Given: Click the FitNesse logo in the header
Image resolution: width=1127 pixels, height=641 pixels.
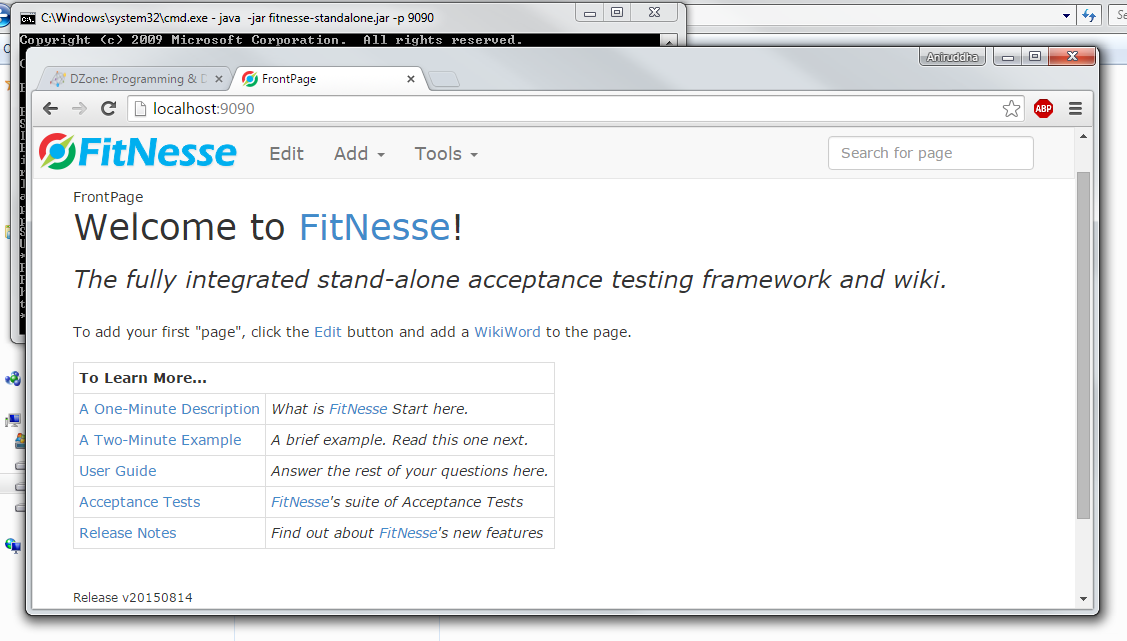Looking at the screenshot, I should point(138,153).
